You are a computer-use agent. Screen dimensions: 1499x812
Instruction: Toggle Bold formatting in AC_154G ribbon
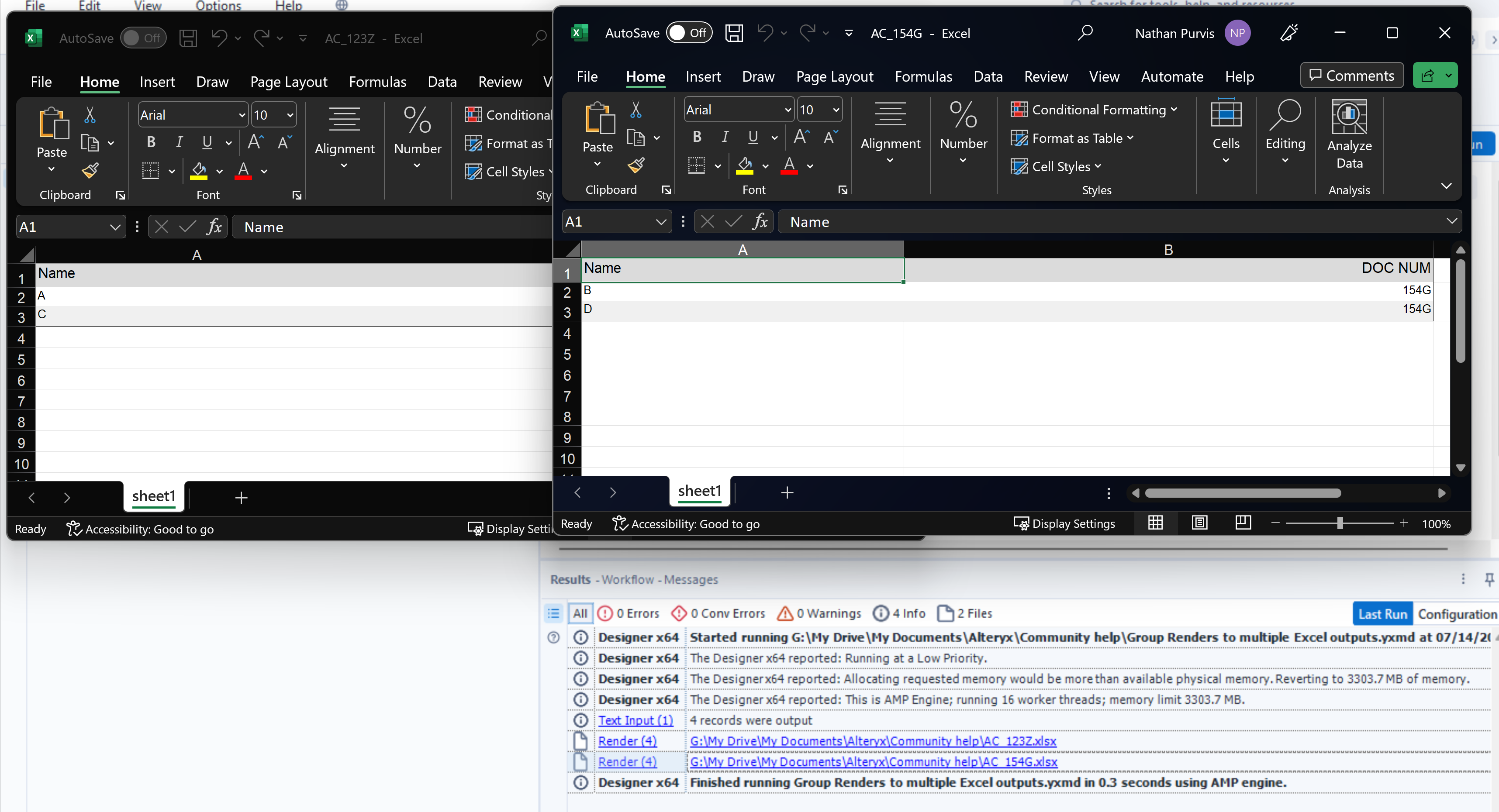pos(697,137)
